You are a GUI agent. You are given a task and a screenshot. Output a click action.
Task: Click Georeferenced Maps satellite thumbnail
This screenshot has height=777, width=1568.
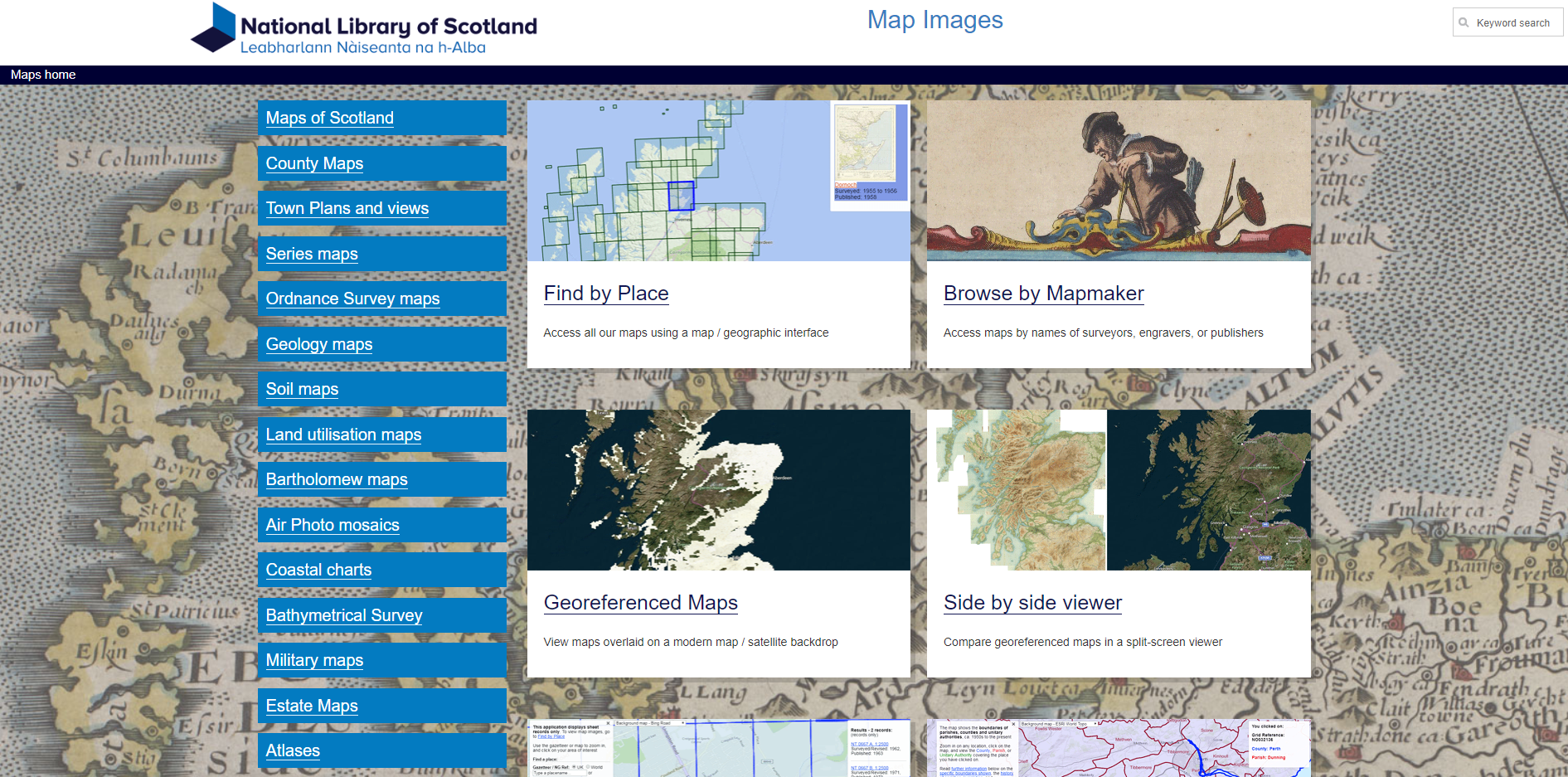(719, 490)
